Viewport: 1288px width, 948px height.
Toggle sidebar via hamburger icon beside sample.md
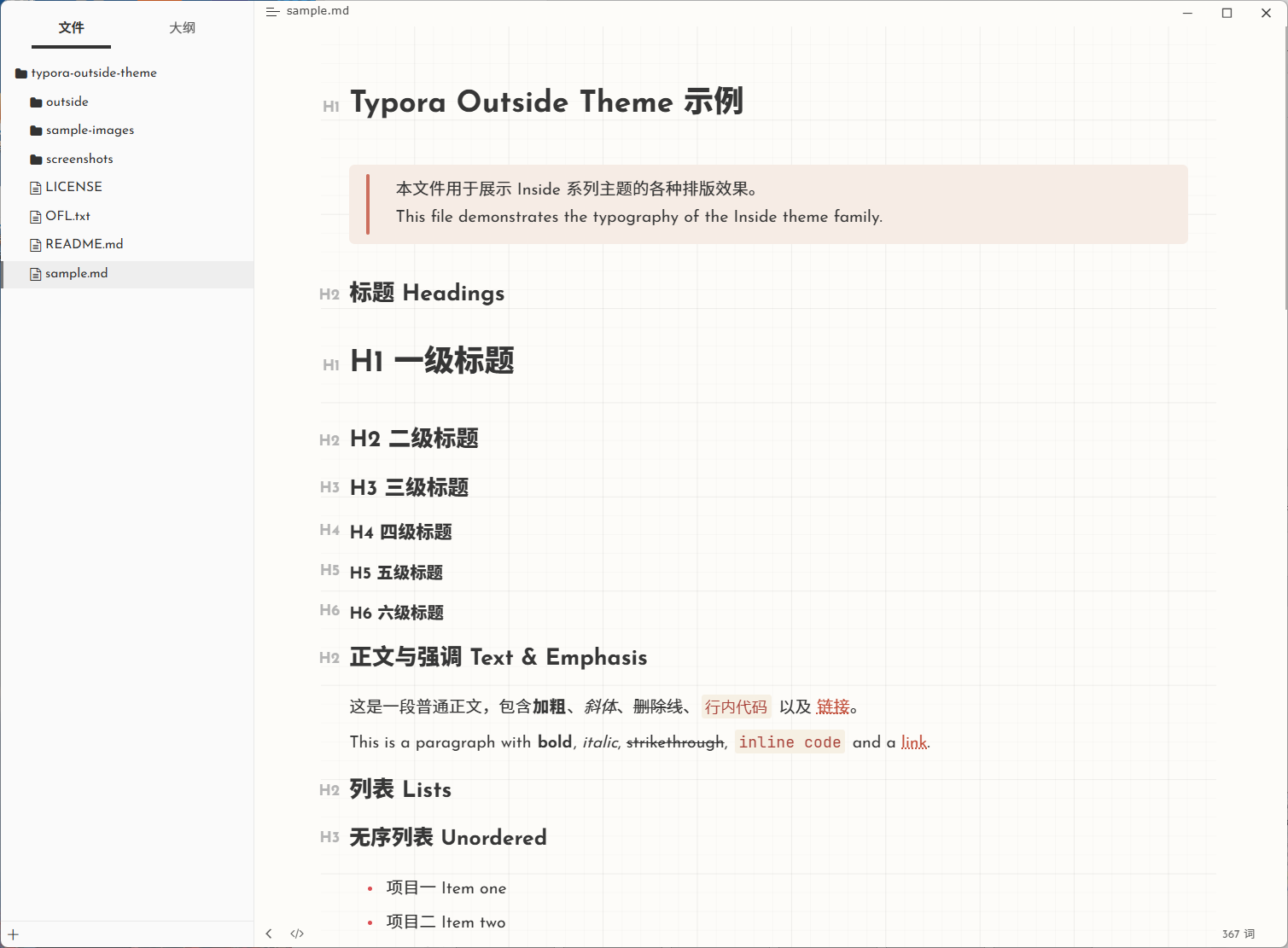click(272, 12)
